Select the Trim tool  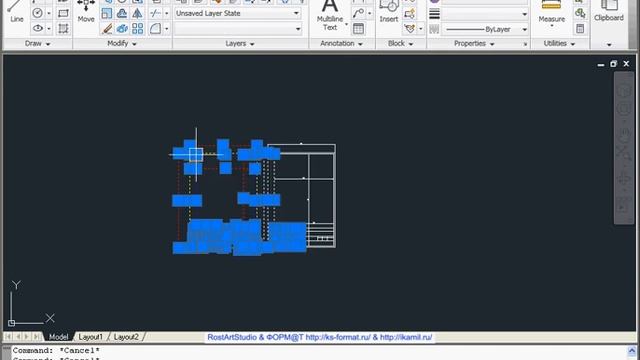click(155, 13)
